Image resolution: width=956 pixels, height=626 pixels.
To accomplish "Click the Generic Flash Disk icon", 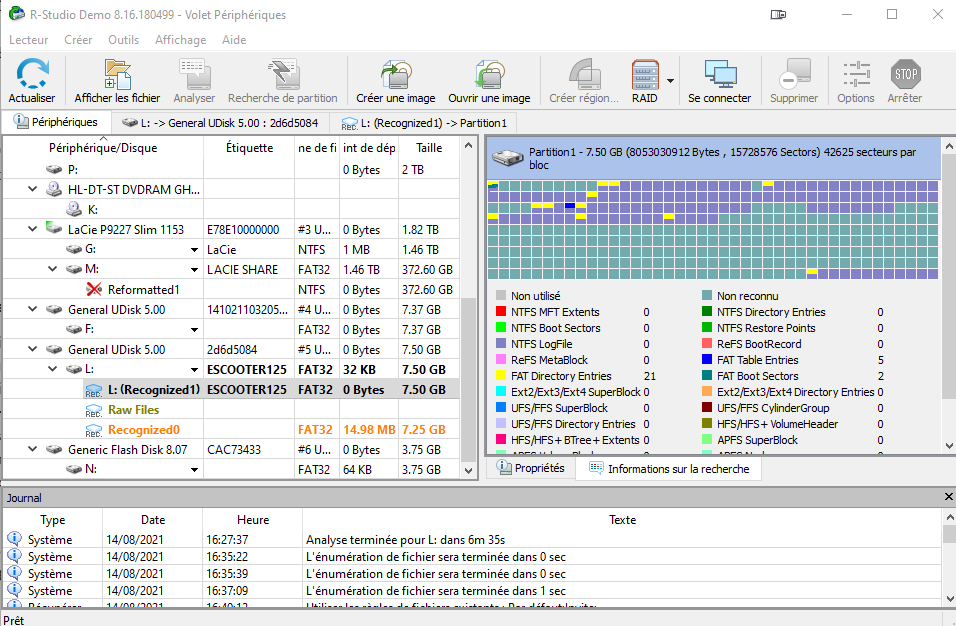I will click(x=54, y=449).
